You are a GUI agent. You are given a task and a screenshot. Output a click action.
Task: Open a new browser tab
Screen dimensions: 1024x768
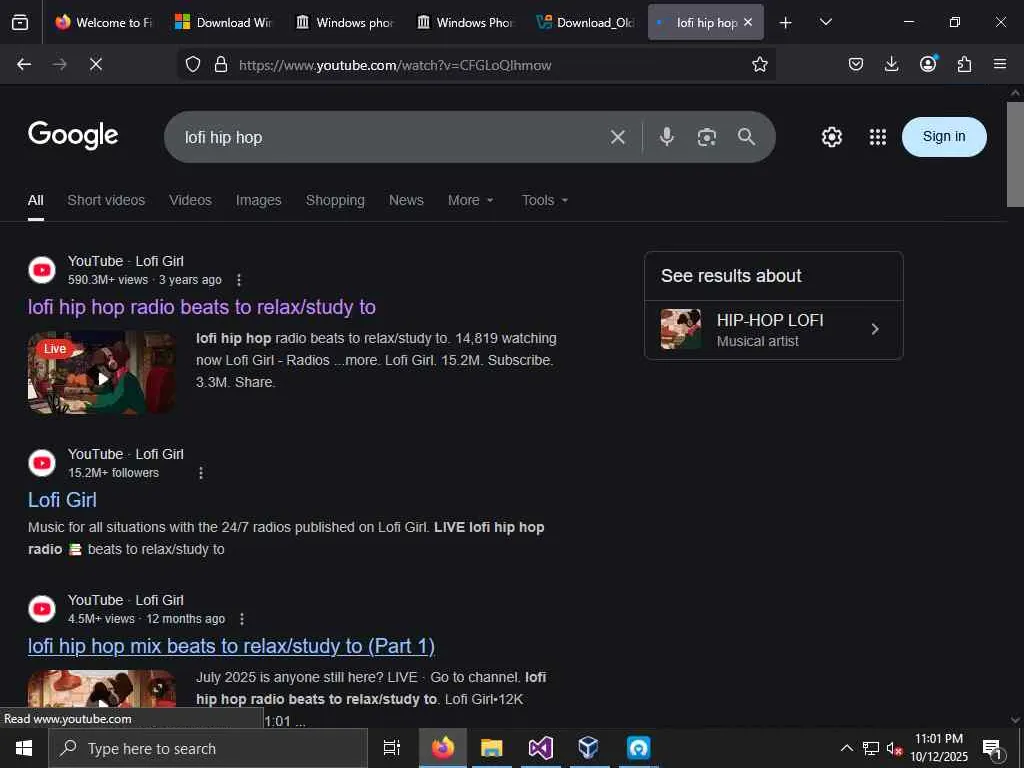[786, 23]
